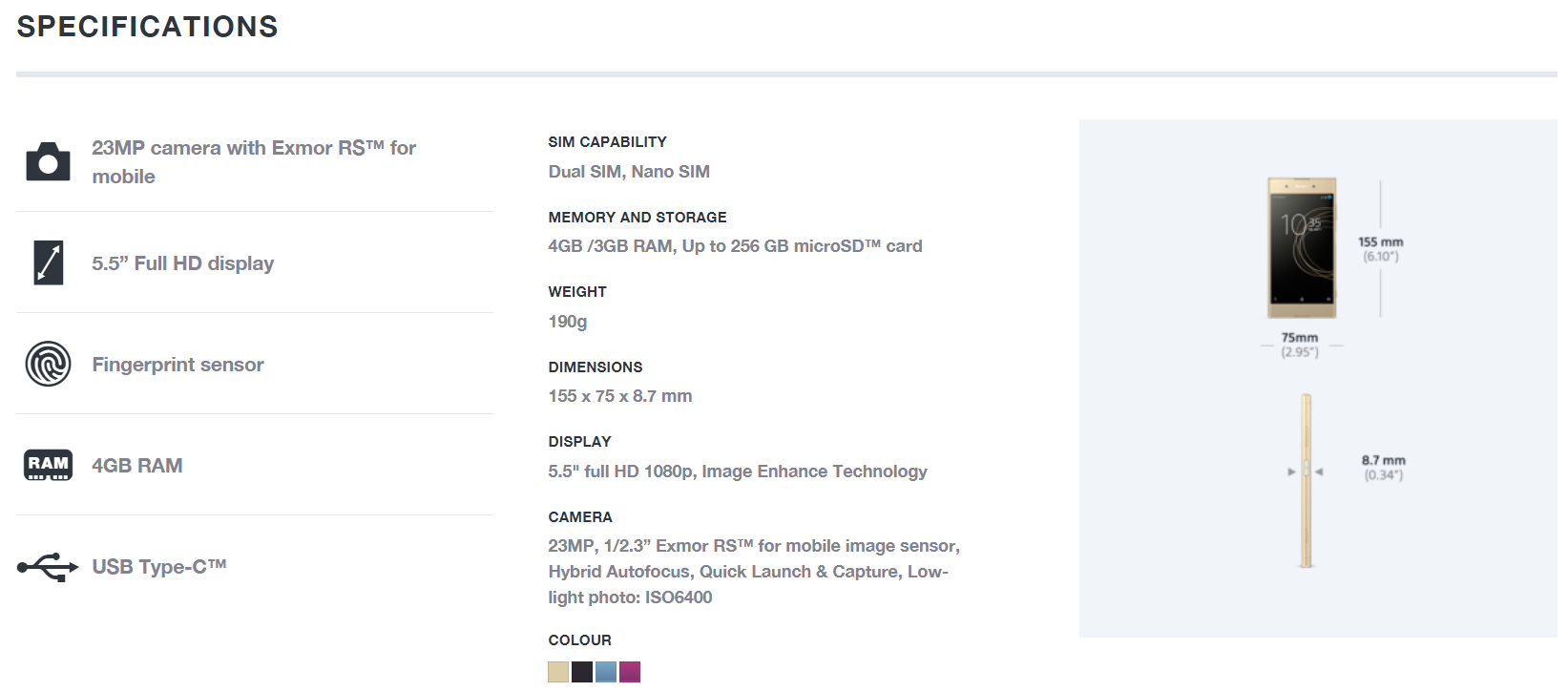Click the diagonal-arrow display size icon
The width and height of the screenshot is (1568, 692).
(48, 262)
